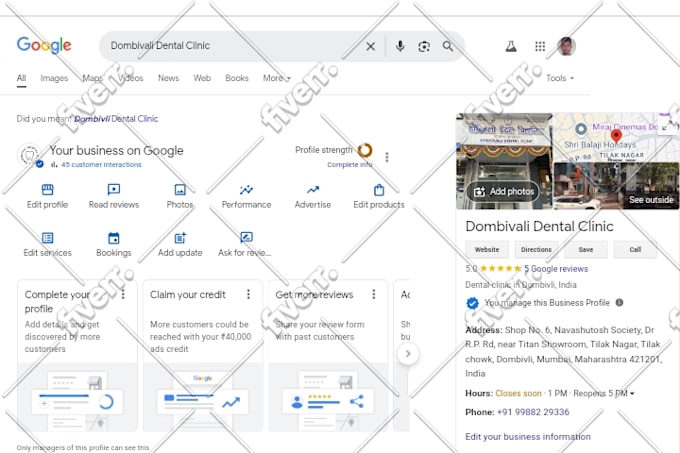
Task: Click the Save button
Action: coord(586,250)
